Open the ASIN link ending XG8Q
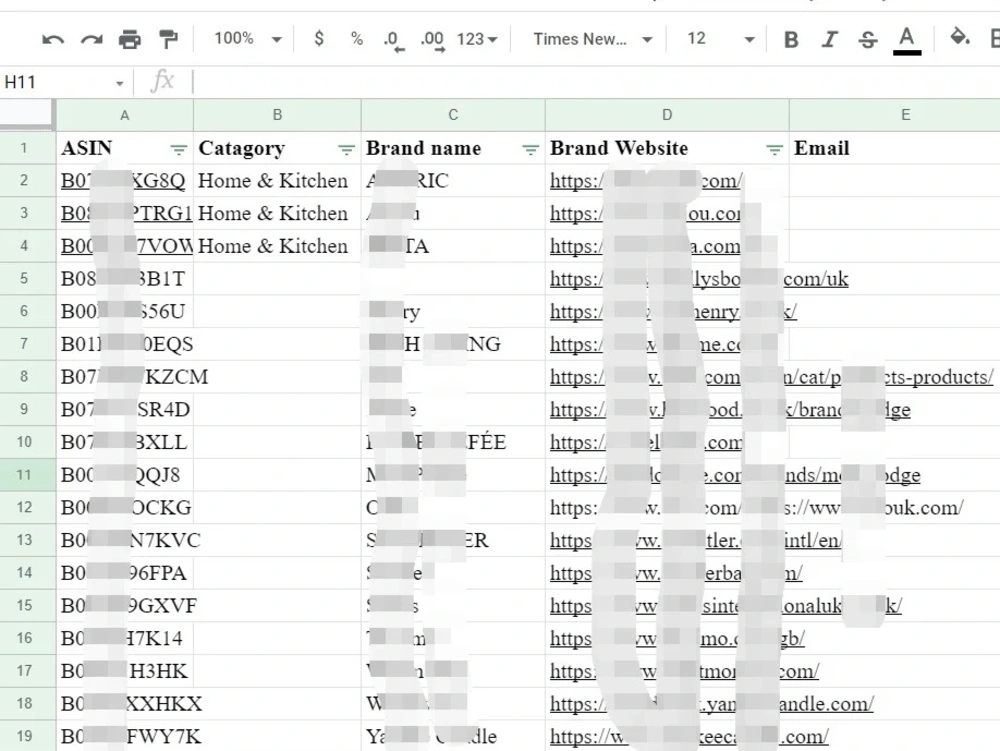Image resolution: width=1000 pixels, height=751 pixels. tap(123, 181)
